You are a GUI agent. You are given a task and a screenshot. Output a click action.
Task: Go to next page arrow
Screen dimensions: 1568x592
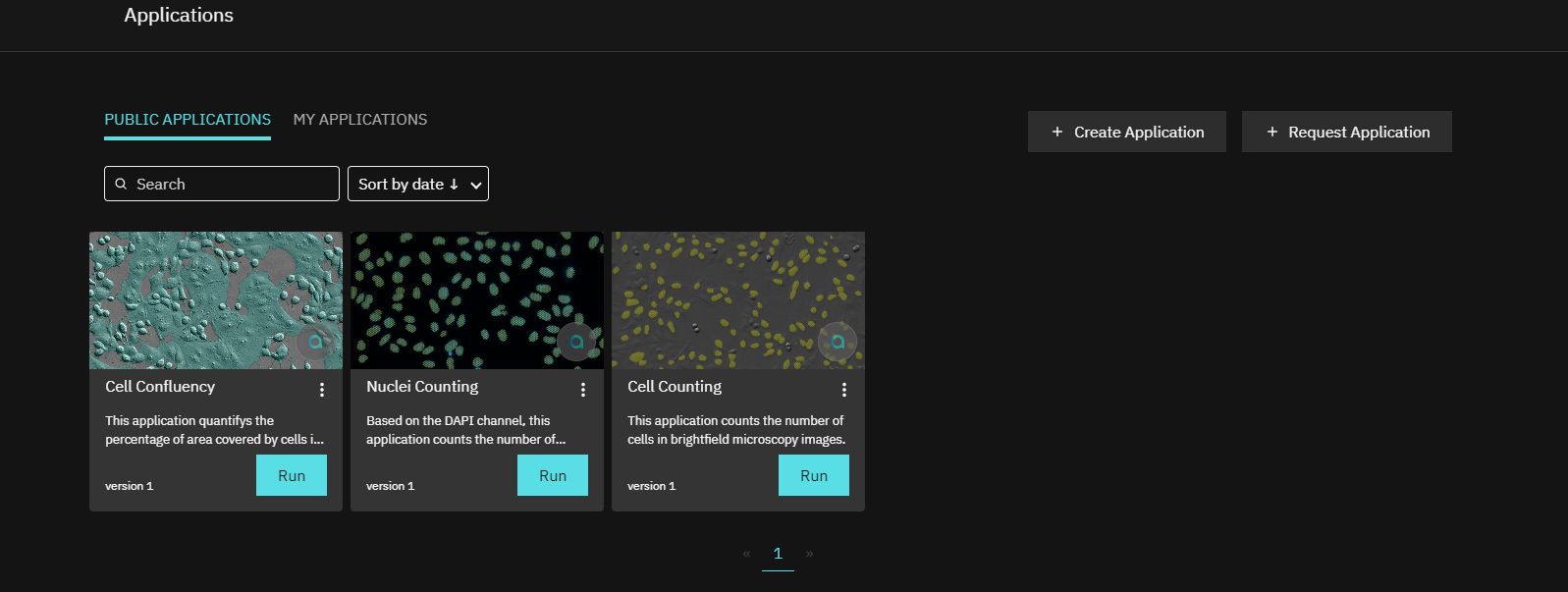pyautogui.click(x=809, y=554)
